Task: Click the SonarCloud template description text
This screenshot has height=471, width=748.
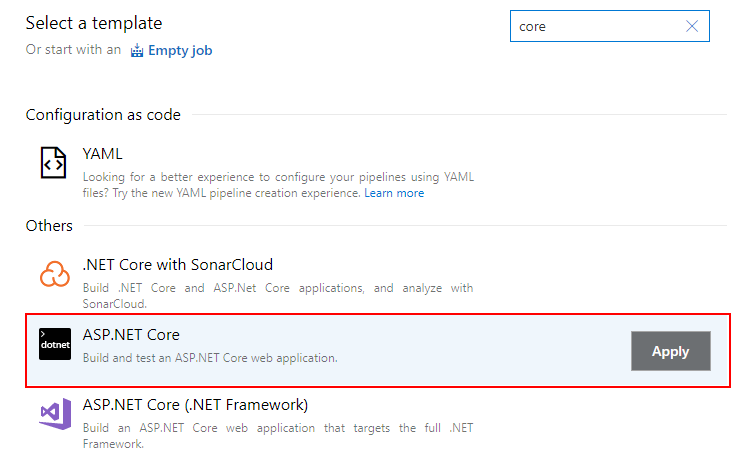Action: pos(278,288)
